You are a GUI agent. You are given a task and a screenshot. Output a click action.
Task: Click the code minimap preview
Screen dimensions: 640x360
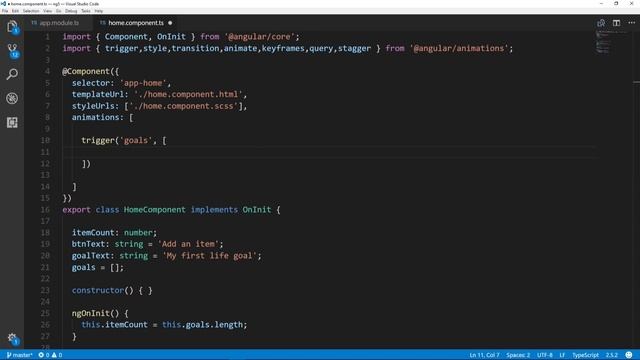point(610,42)
